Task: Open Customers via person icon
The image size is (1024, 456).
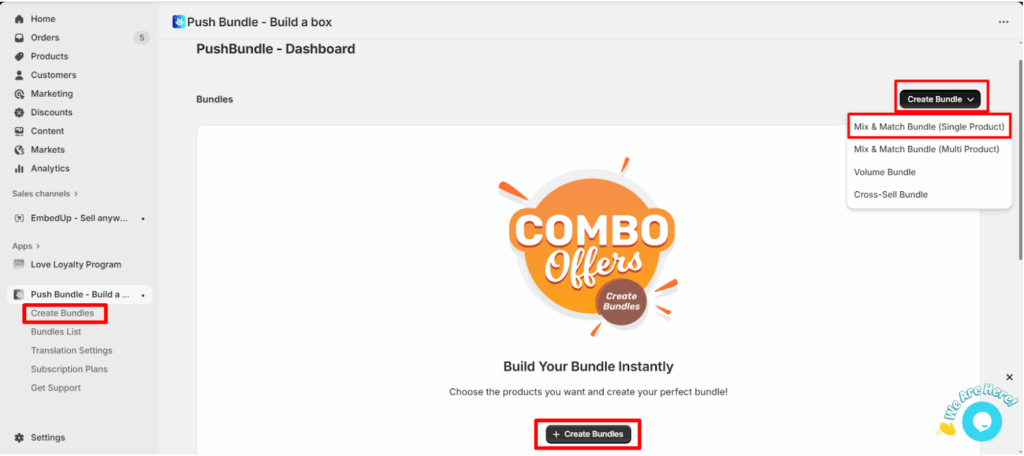Action: (19, 75)
